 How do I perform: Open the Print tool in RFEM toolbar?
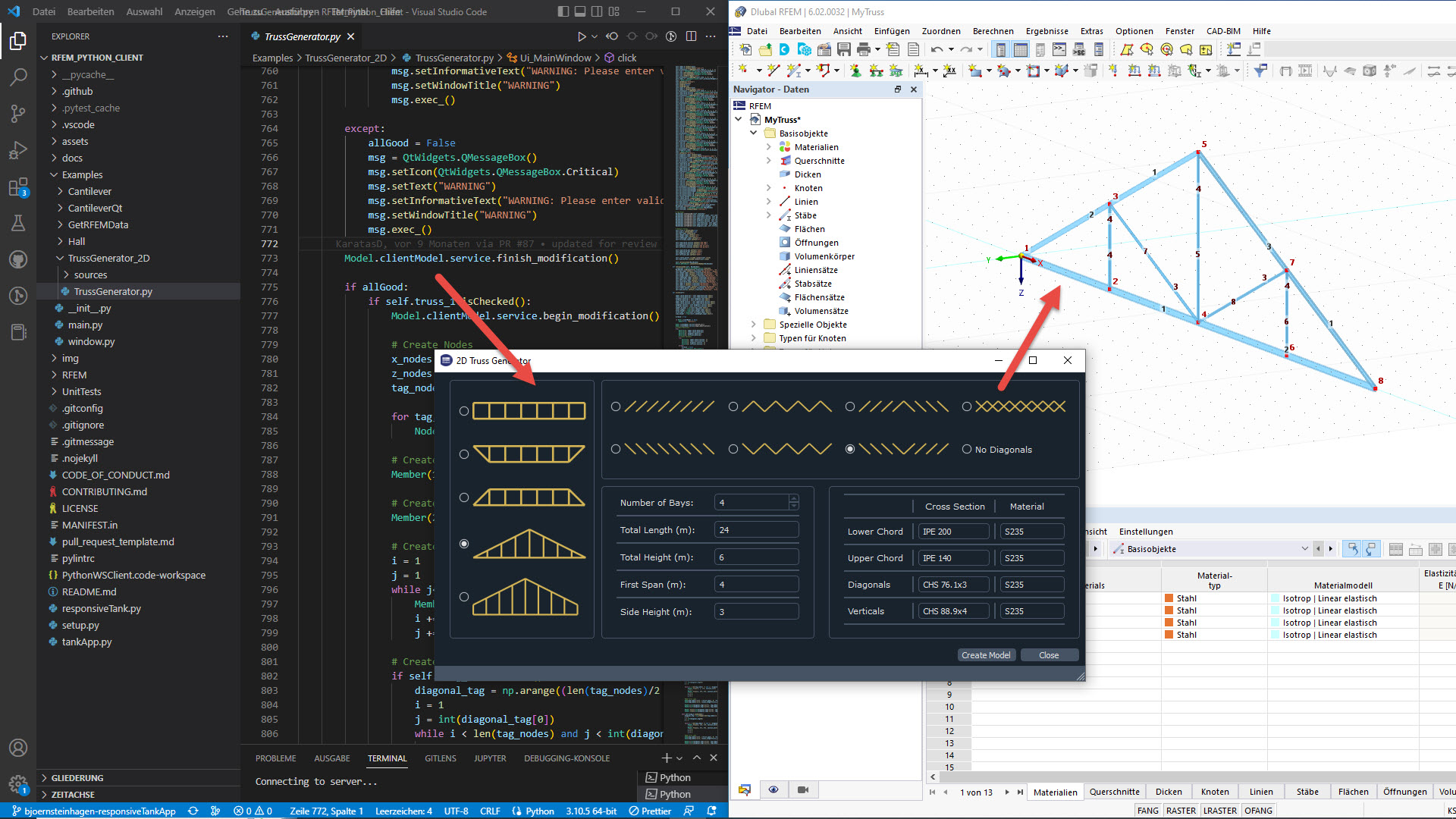click(864, 49)
